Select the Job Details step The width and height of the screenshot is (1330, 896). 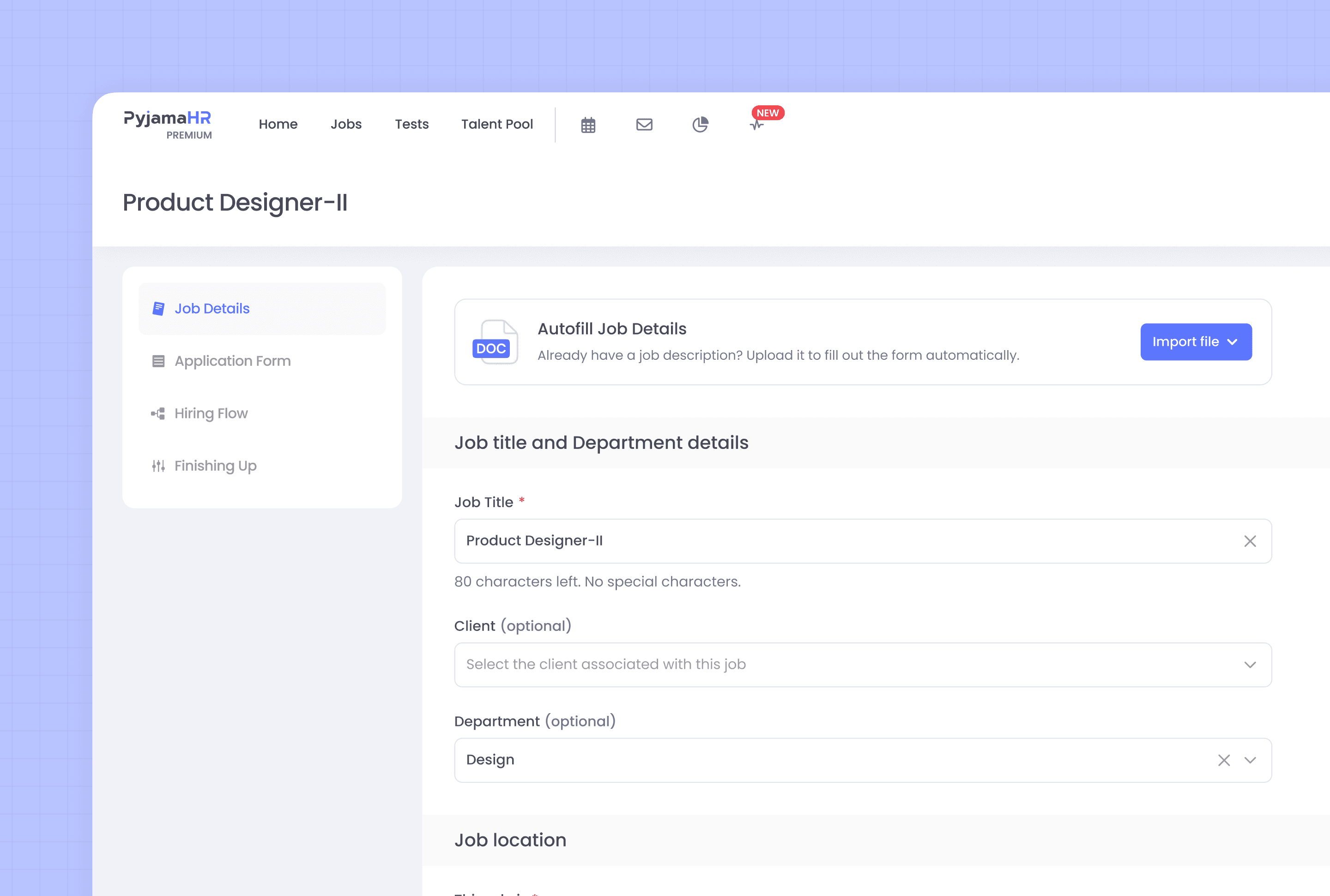point(262,309)
